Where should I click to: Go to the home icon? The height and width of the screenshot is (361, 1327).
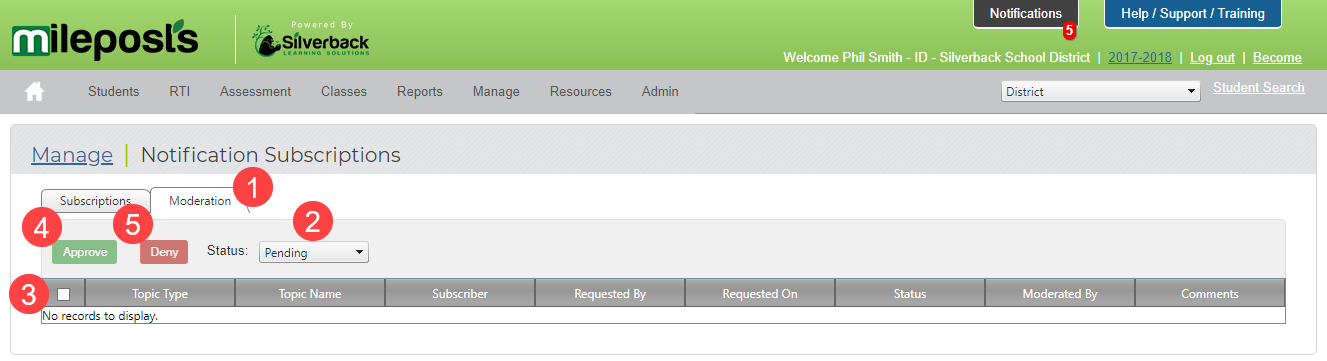35,92
